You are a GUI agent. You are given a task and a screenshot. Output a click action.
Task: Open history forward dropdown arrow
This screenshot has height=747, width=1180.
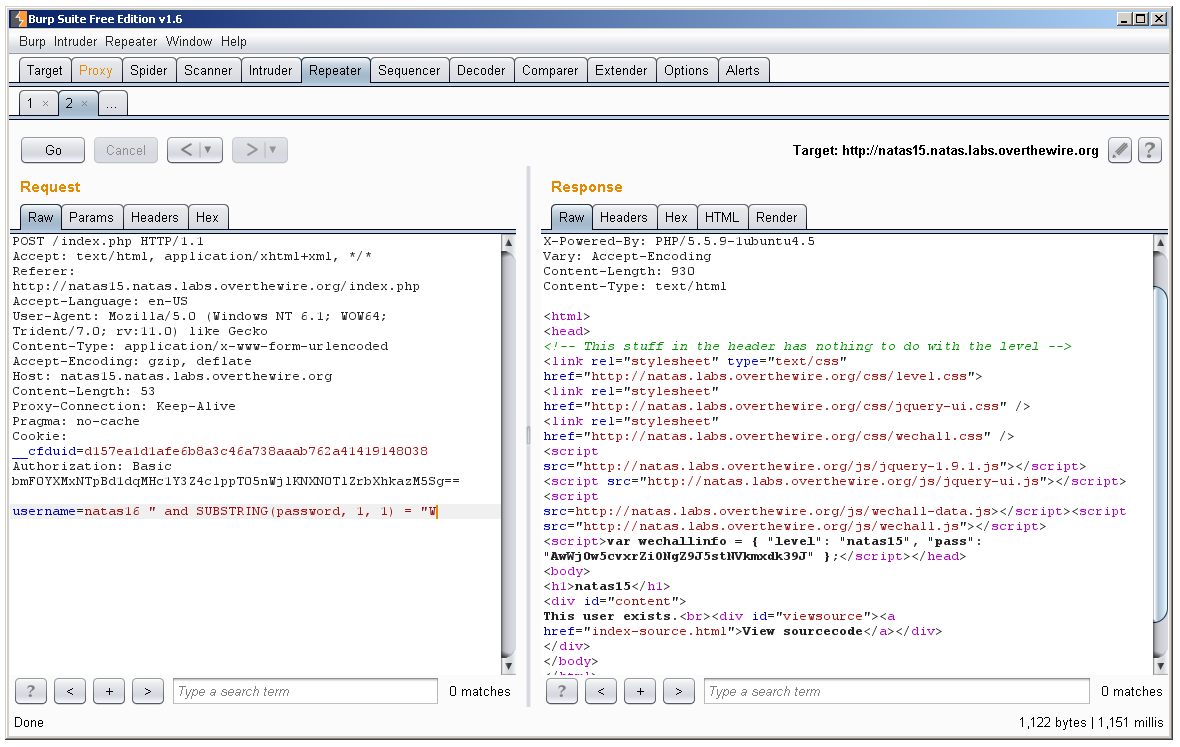pyautogui.click(x=272, y=150)
